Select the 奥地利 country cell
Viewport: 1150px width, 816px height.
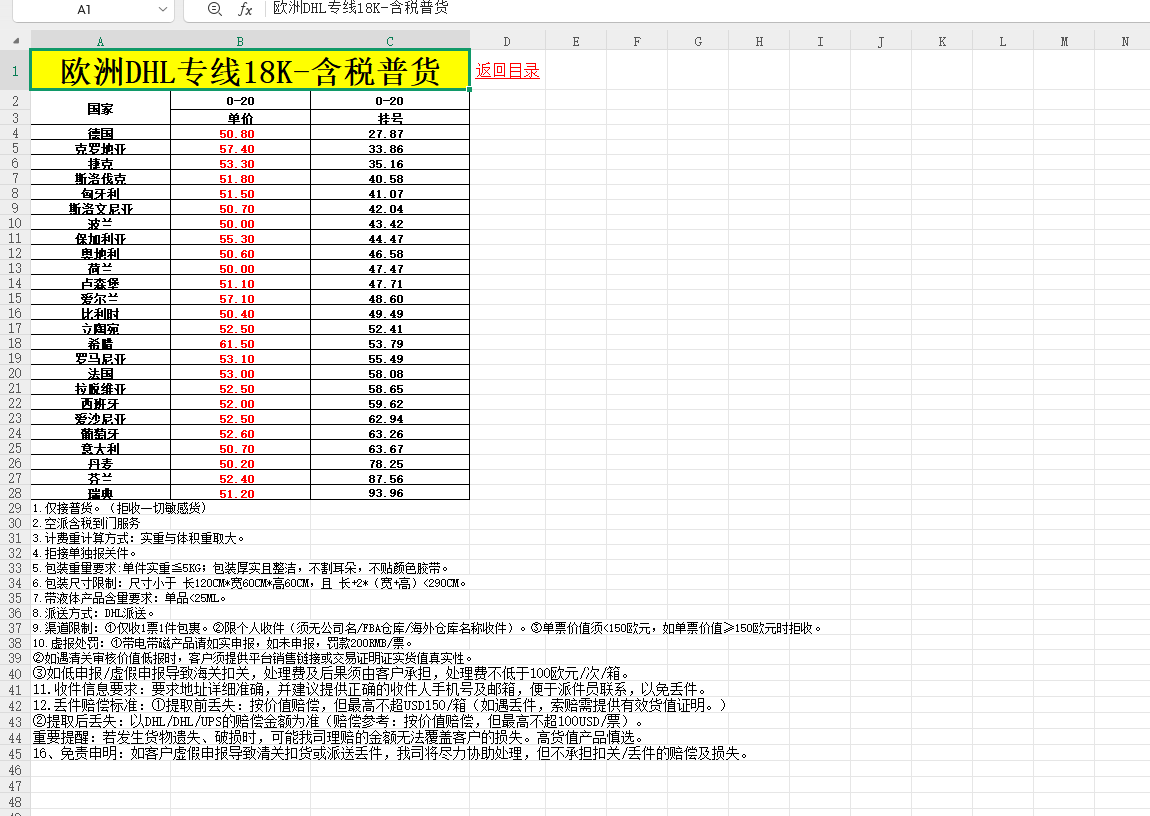tap(100, 254)
